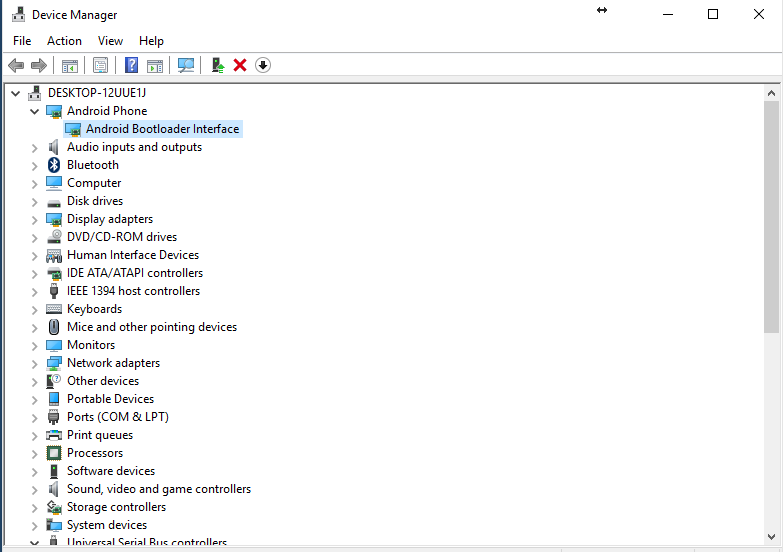Click the black down-arrow Disable device icon
Image resolution: width=783 pixels, height=552 pixels.
[263, 65]
